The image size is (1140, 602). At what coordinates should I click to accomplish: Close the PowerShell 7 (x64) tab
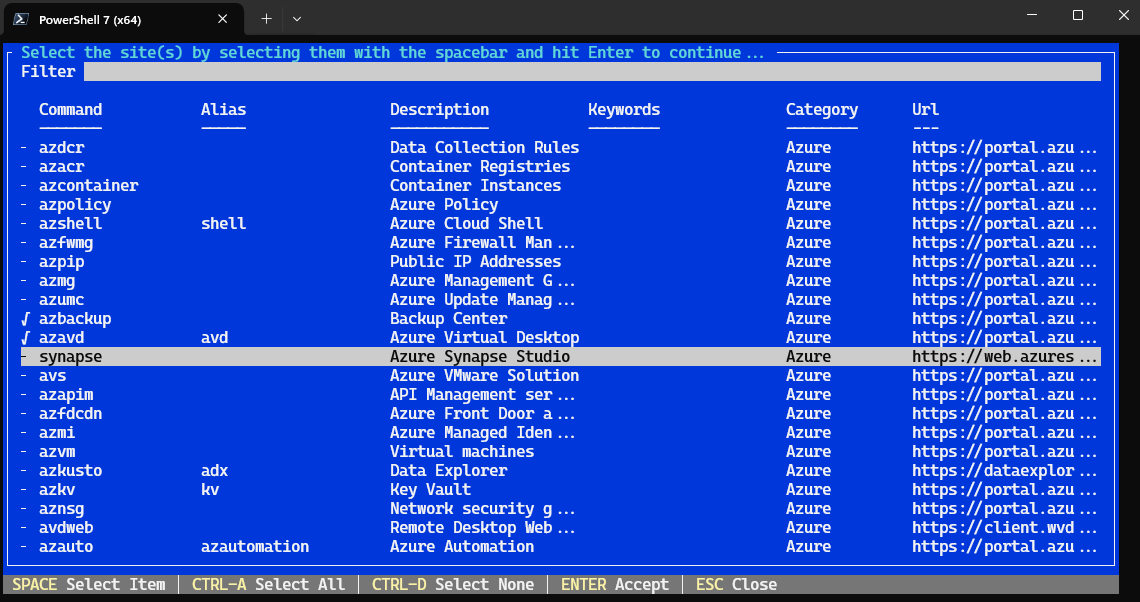(222, 19)
